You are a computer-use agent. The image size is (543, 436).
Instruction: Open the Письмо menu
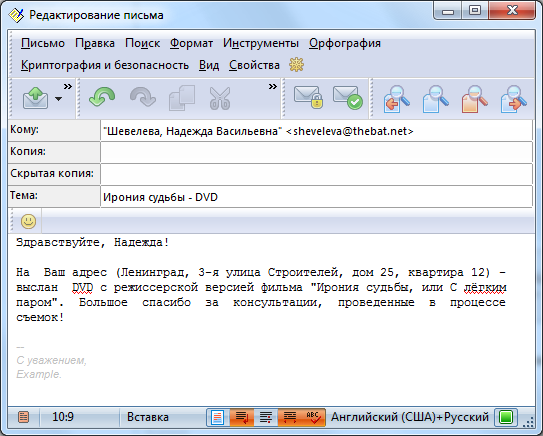coord(43,43)
